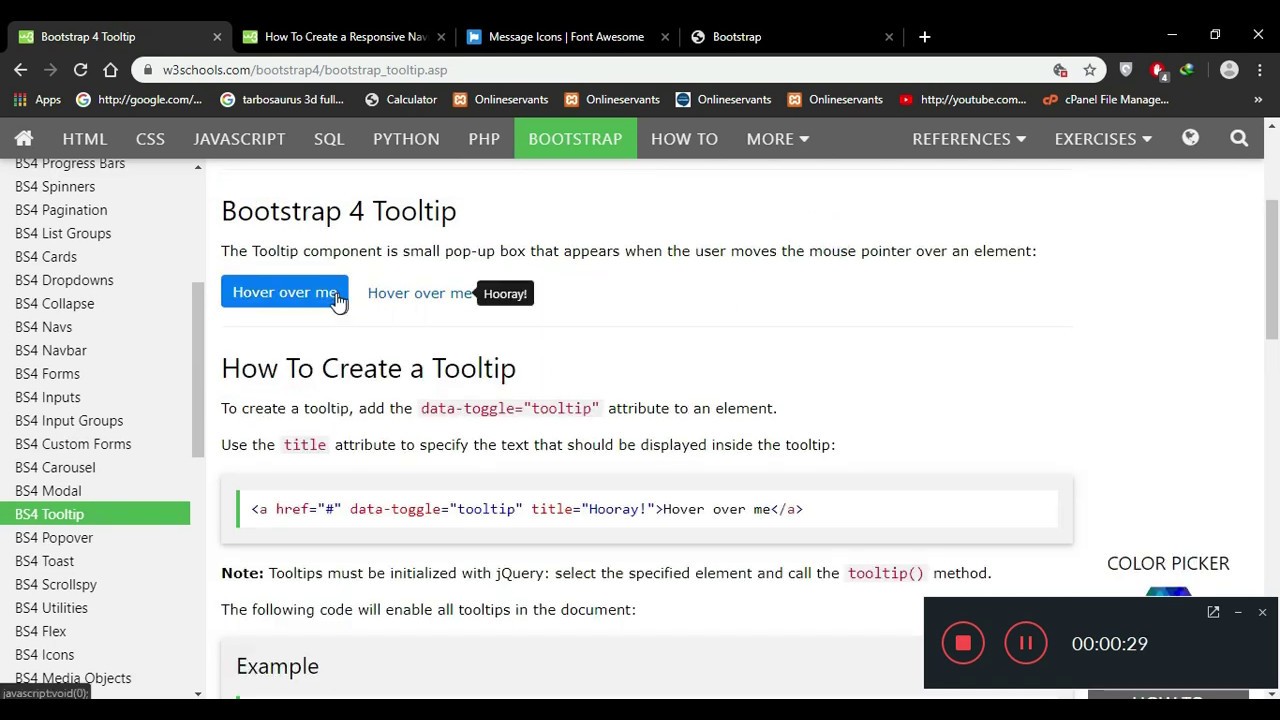Close the Bootstrap 4 Tooltip tab

coord(217,37)
